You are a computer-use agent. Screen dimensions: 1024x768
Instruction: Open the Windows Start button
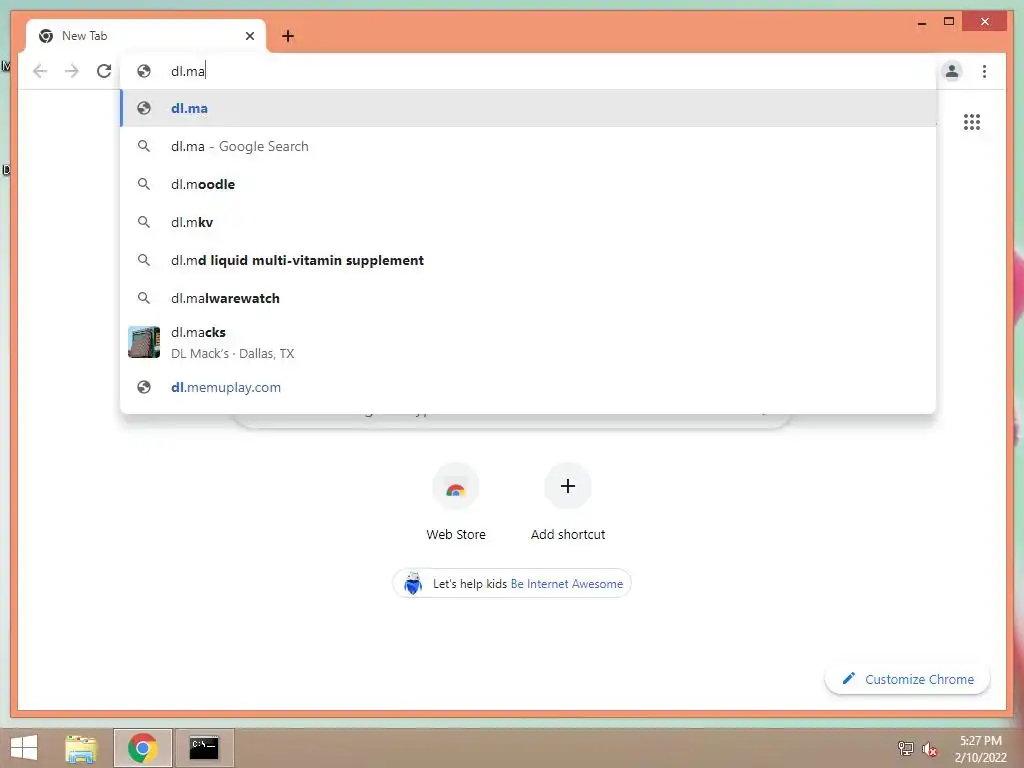[24, 748]
